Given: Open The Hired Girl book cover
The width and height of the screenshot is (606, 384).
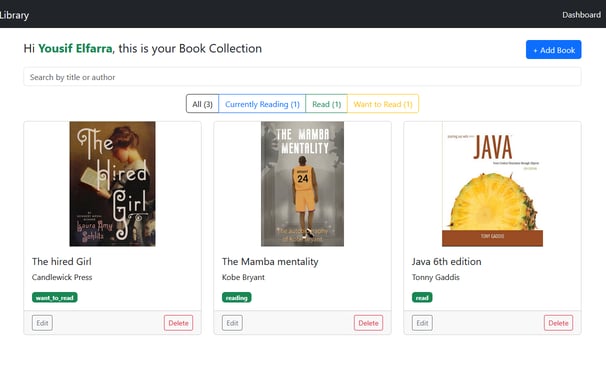Looking at the screenshot, I should coord(112,184).
